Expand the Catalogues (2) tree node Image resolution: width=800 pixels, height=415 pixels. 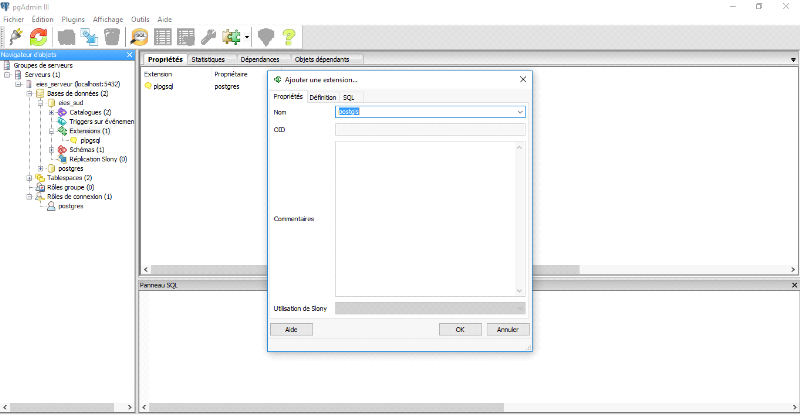[51, 112]
